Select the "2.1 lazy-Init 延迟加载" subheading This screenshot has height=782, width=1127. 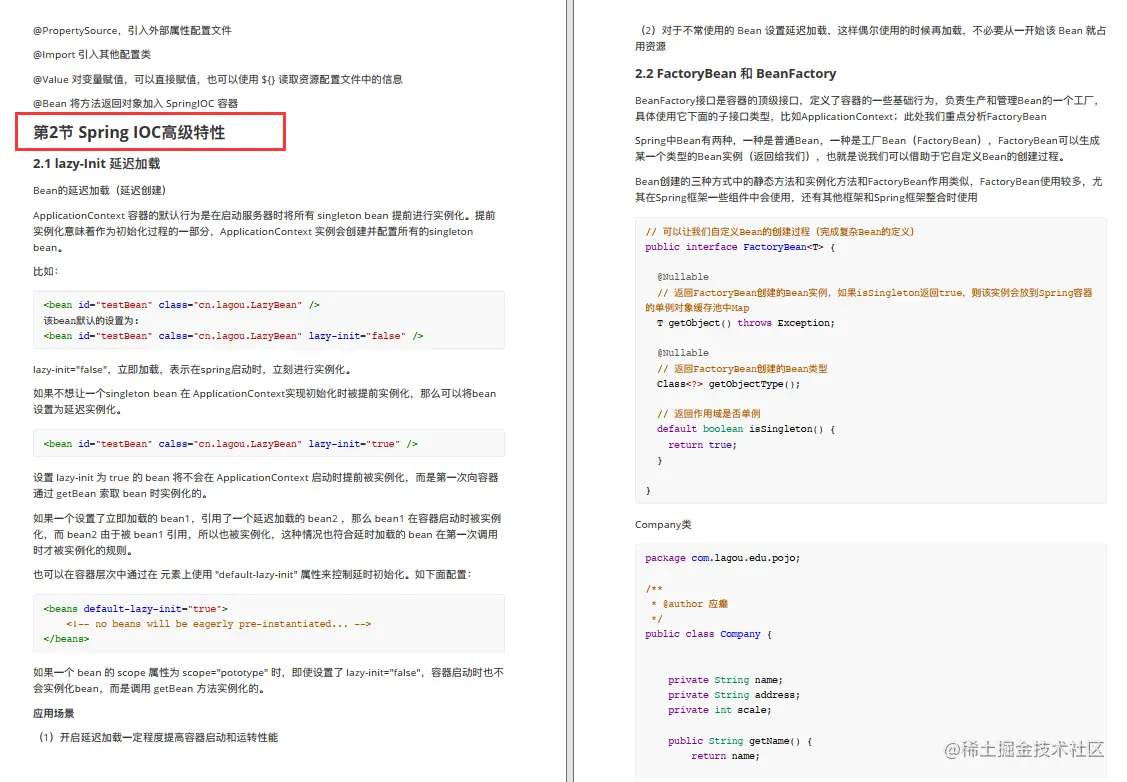(96, 164)
